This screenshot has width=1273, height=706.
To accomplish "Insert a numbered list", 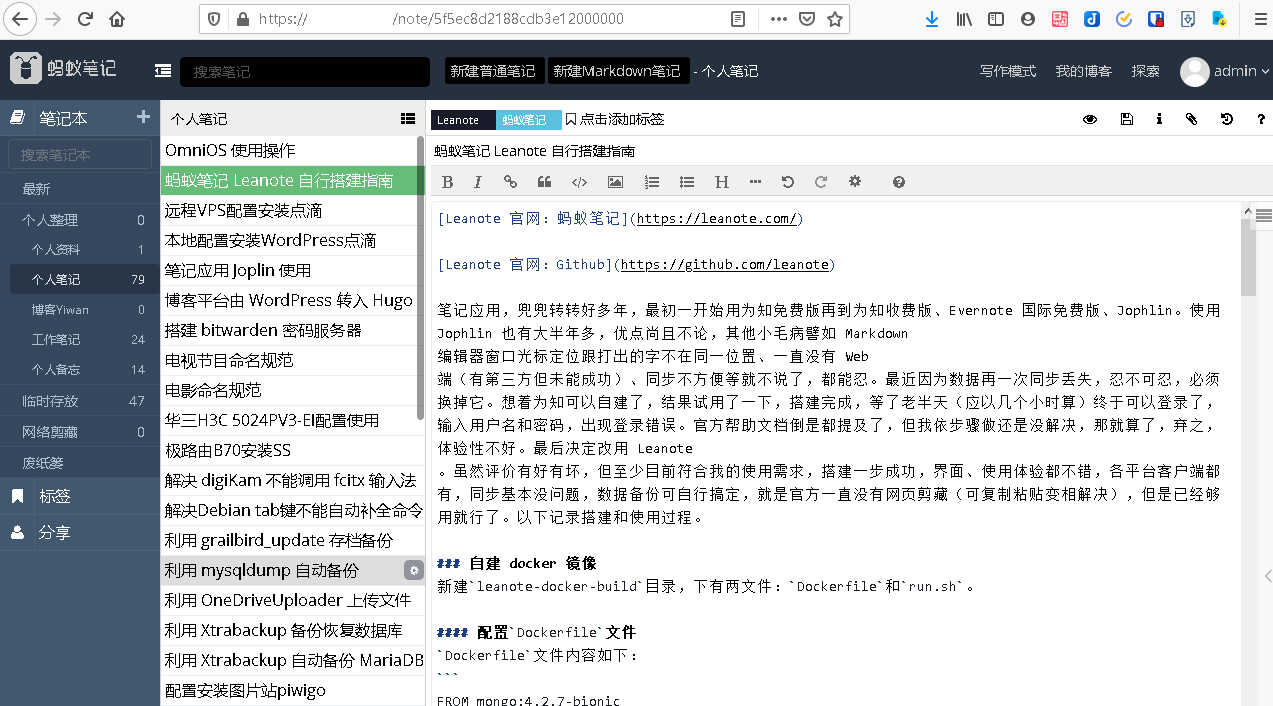I will [x=652, y=182].
